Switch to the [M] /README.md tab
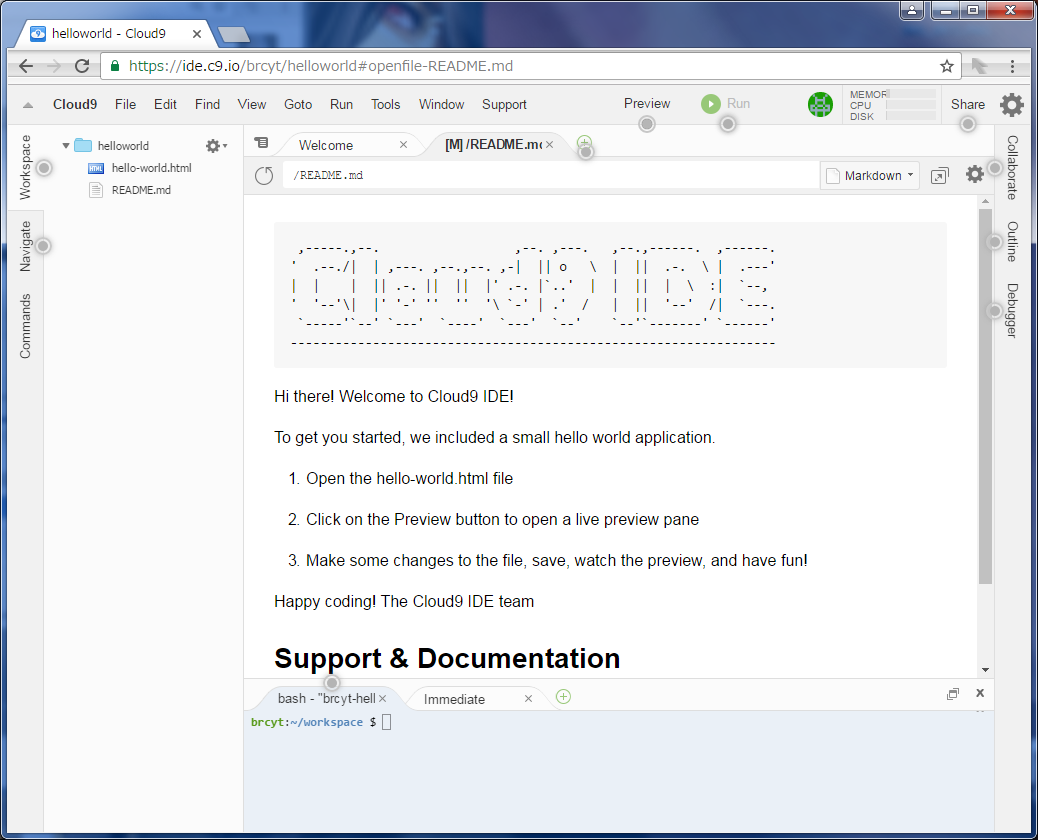1038x840 pixels. click(493, 144)
